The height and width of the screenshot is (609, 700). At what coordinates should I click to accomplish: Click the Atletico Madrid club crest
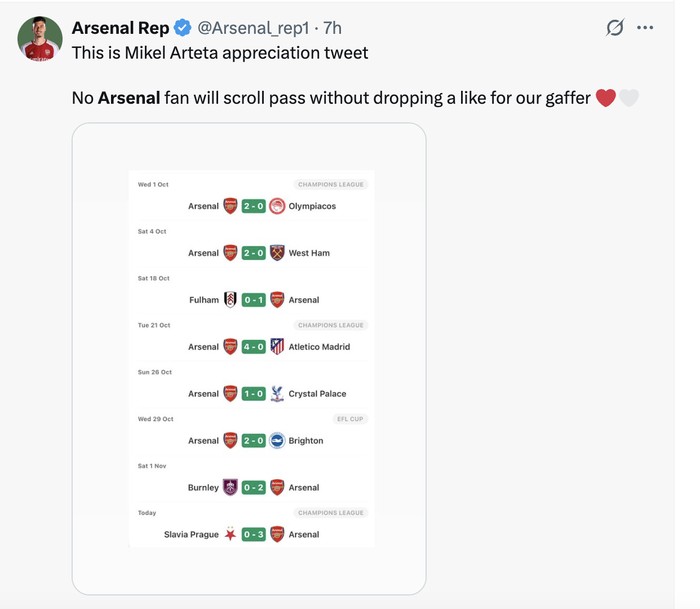click(x=277, y=347)
